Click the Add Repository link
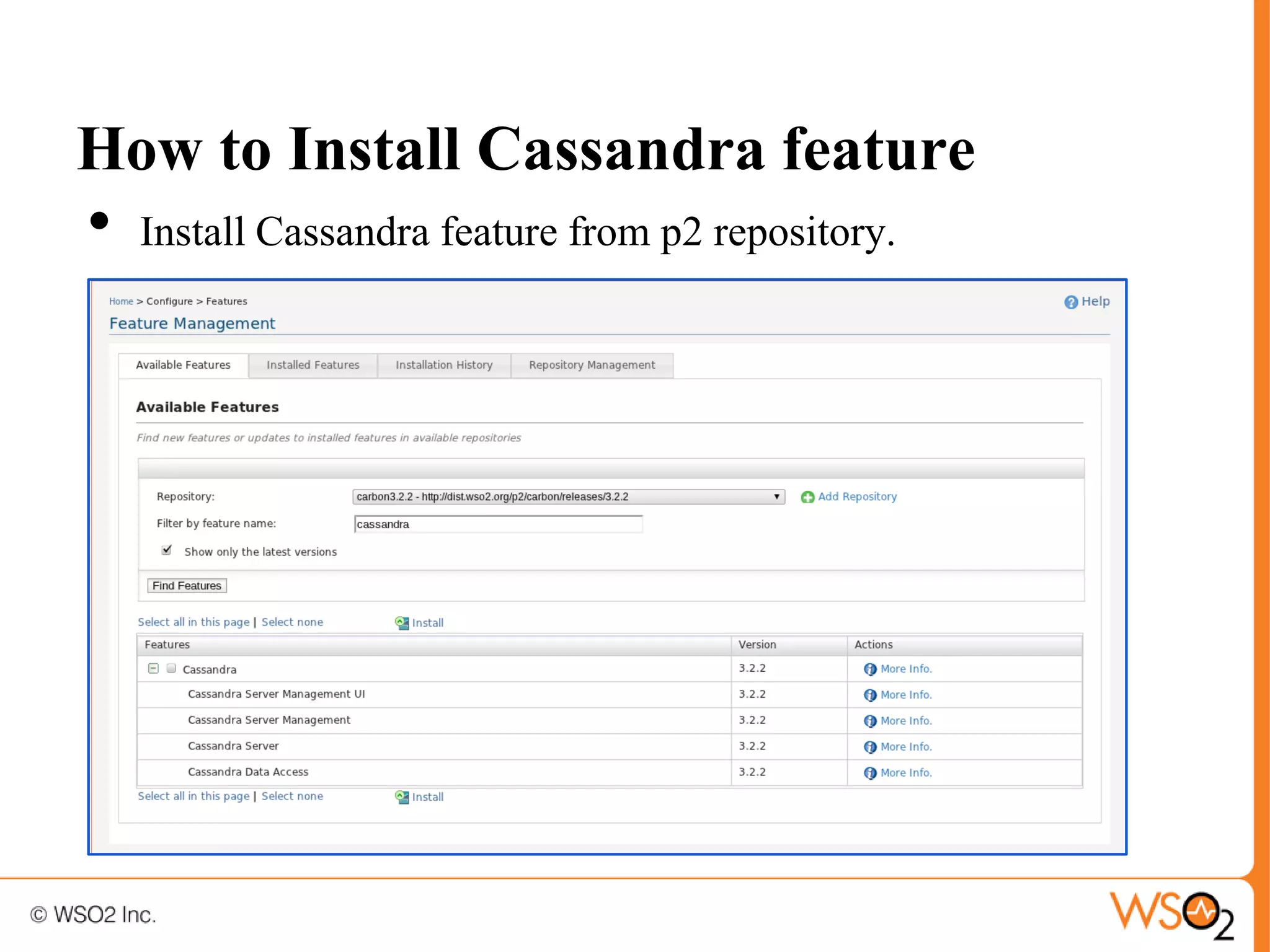 pyautogui.click(x=858, y=496)
